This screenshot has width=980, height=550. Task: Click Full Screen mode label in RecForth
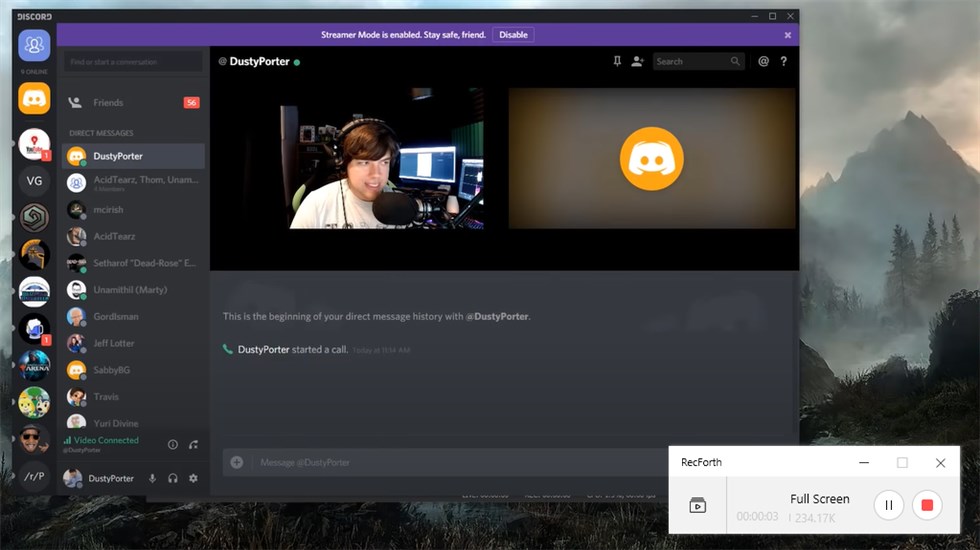coord(819,499)
